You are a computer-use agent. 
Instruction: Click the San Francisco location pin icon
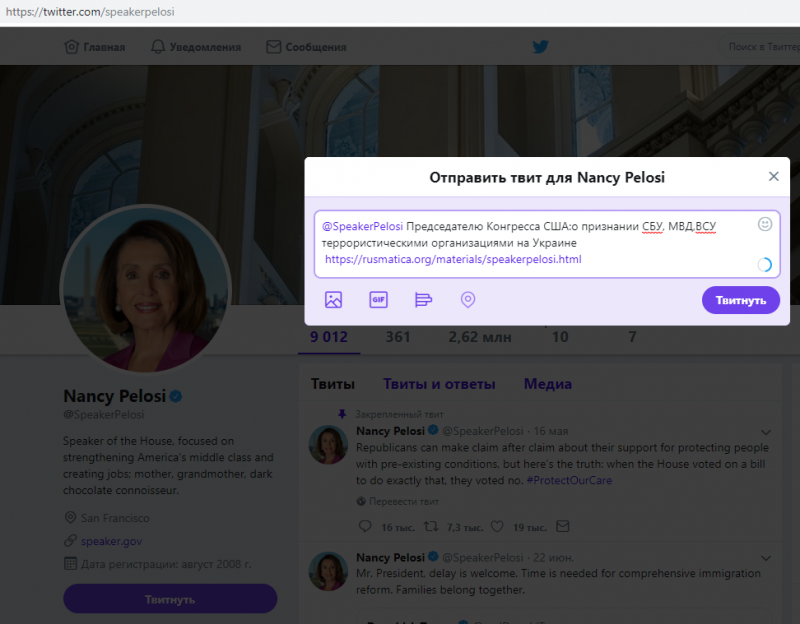click(x=70, y=517)
